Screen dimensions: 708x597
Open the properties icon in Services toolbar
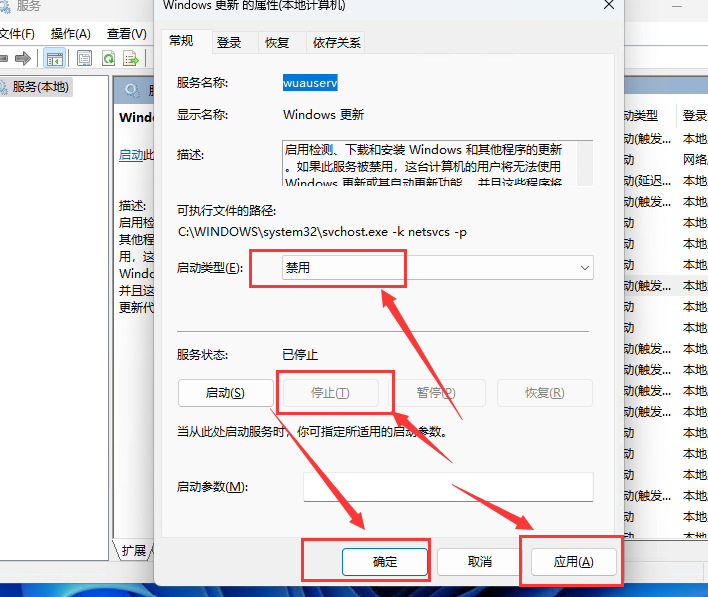pos(84,58)
